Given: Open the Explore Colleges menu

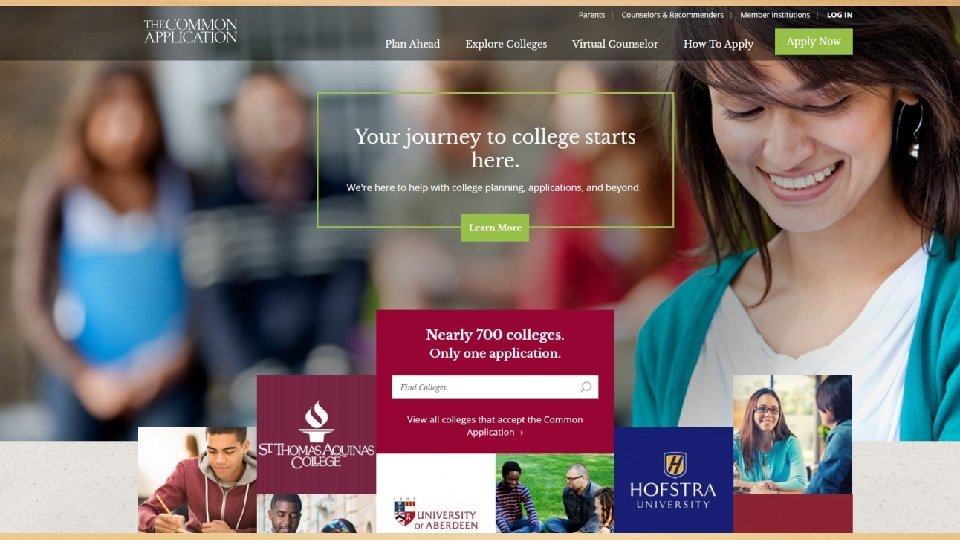Looking at the screenshot, I should pyautogui.click(x=506, y=44).
